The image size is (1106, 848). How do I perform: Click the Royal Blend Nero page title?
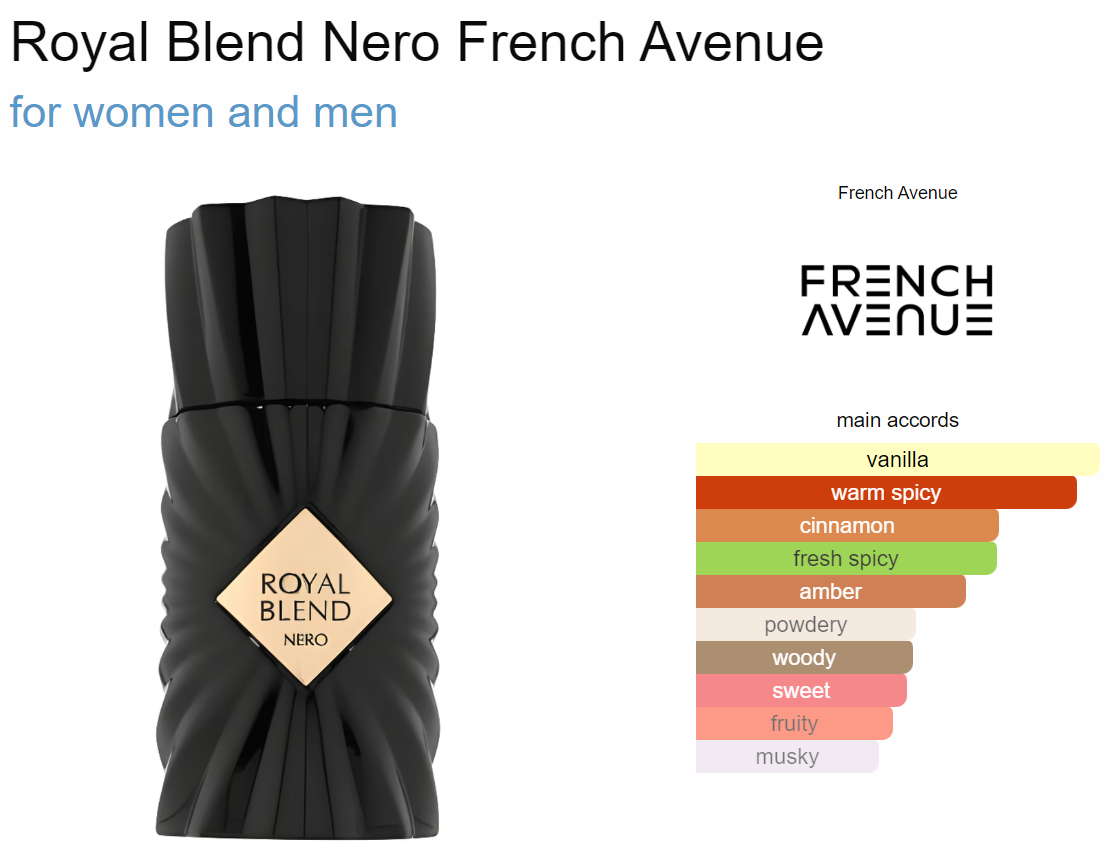[417, 42]
